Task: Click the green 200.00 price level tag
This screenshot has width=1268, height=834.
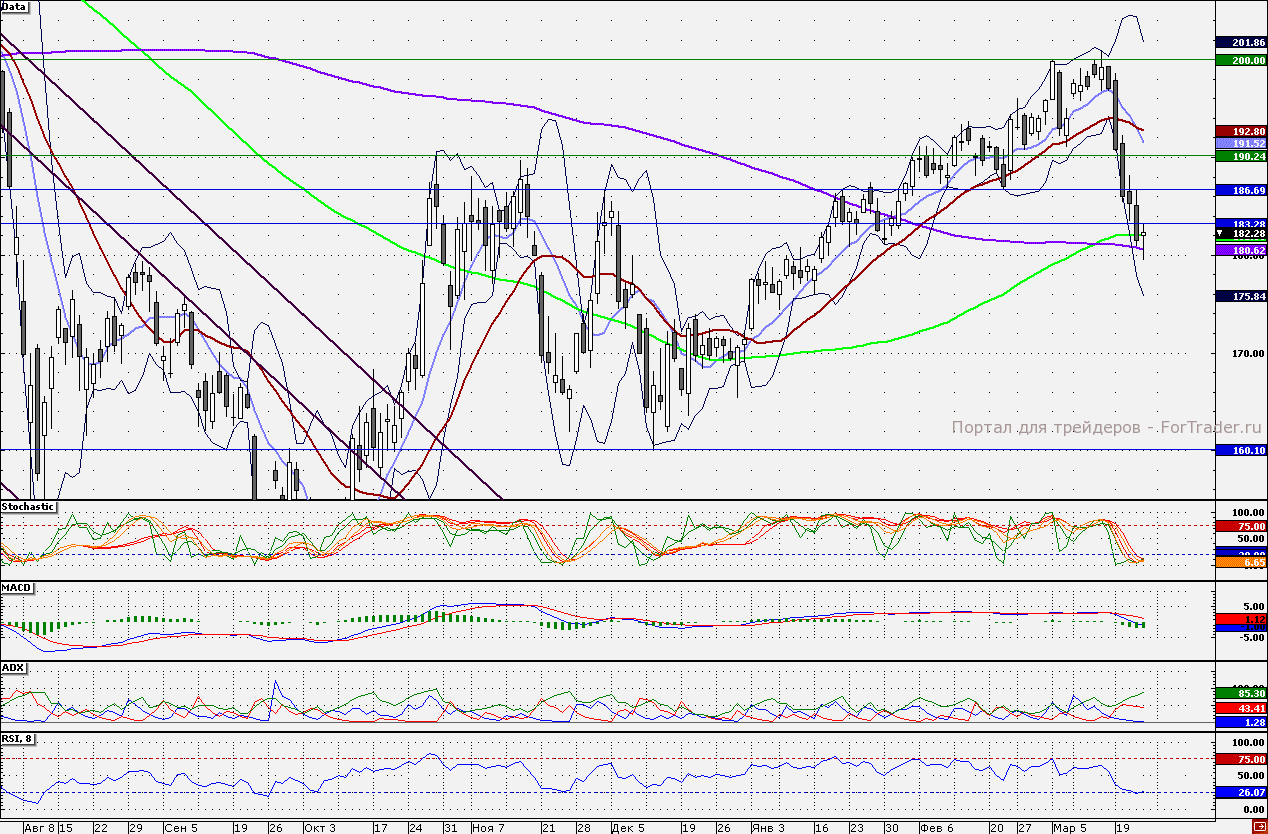Action: (x=1241, y=60)
